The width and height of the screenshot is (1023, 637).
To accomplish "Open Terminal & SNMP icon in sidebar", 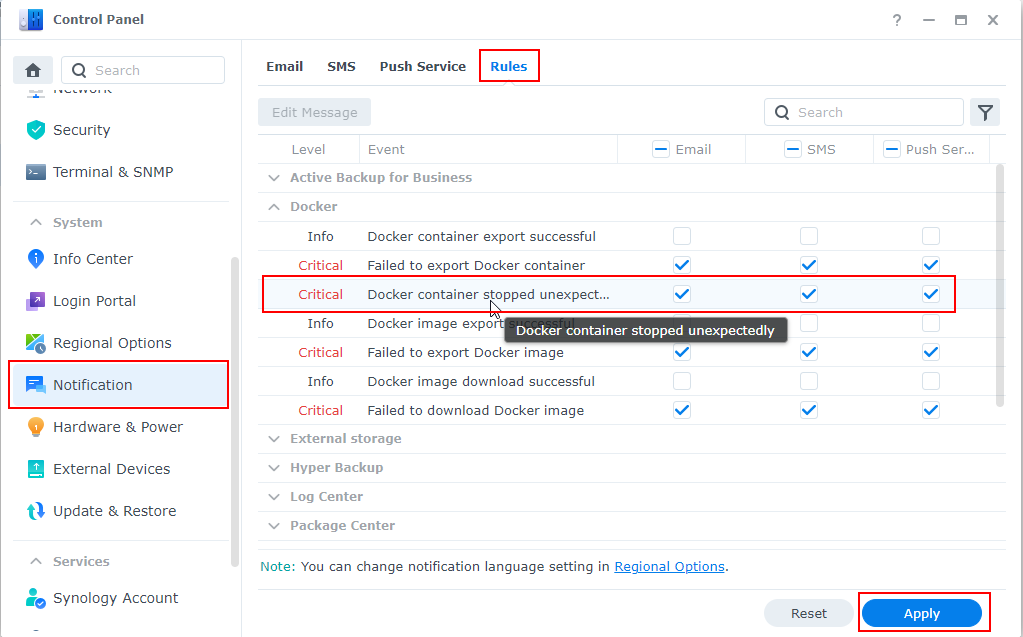I will pyautogui.click(x=36, y=172).
